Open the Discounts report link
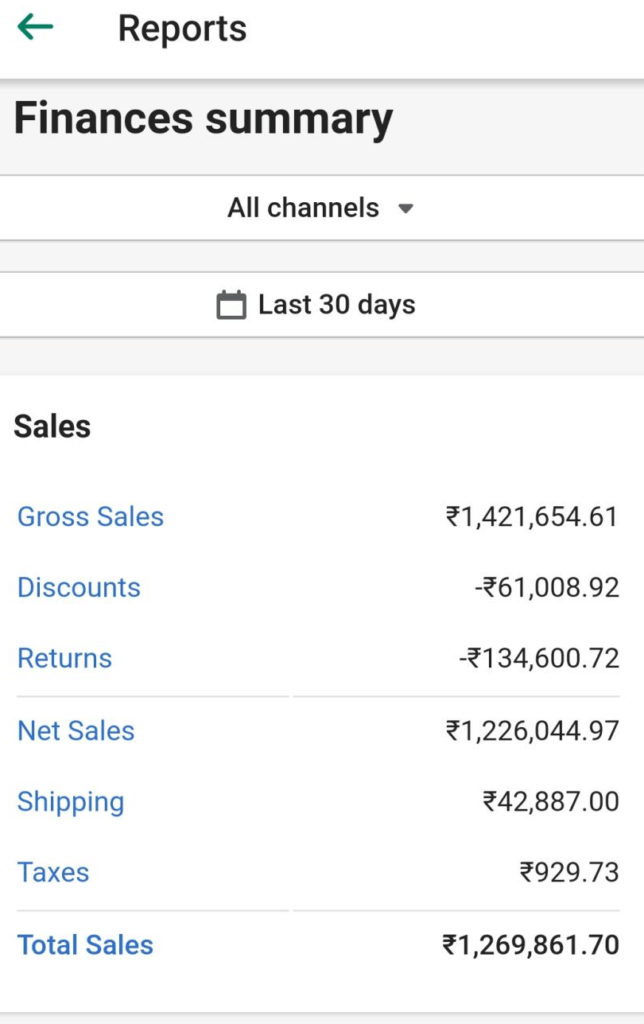644x1024 pixels. (79, 588)
